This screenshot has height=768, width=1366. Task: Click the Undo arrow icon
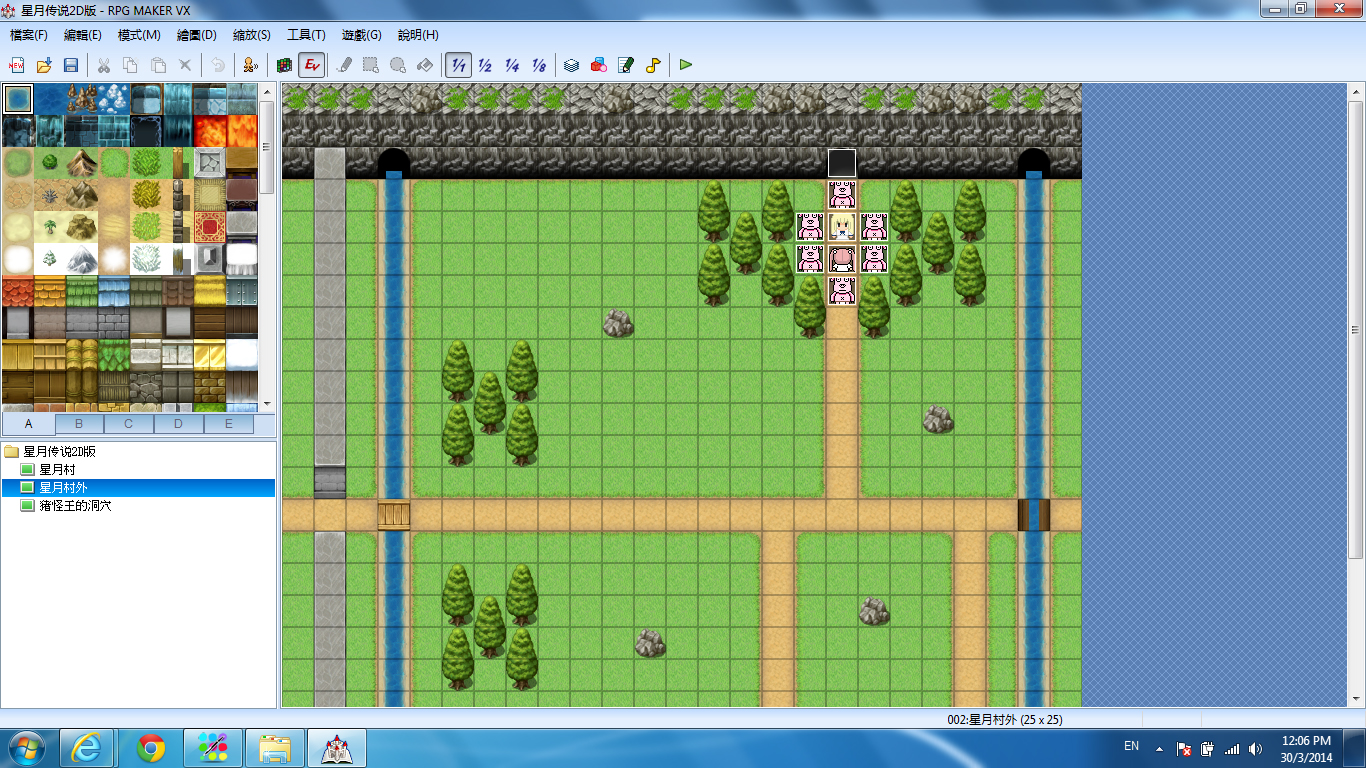tap(217, 65)
